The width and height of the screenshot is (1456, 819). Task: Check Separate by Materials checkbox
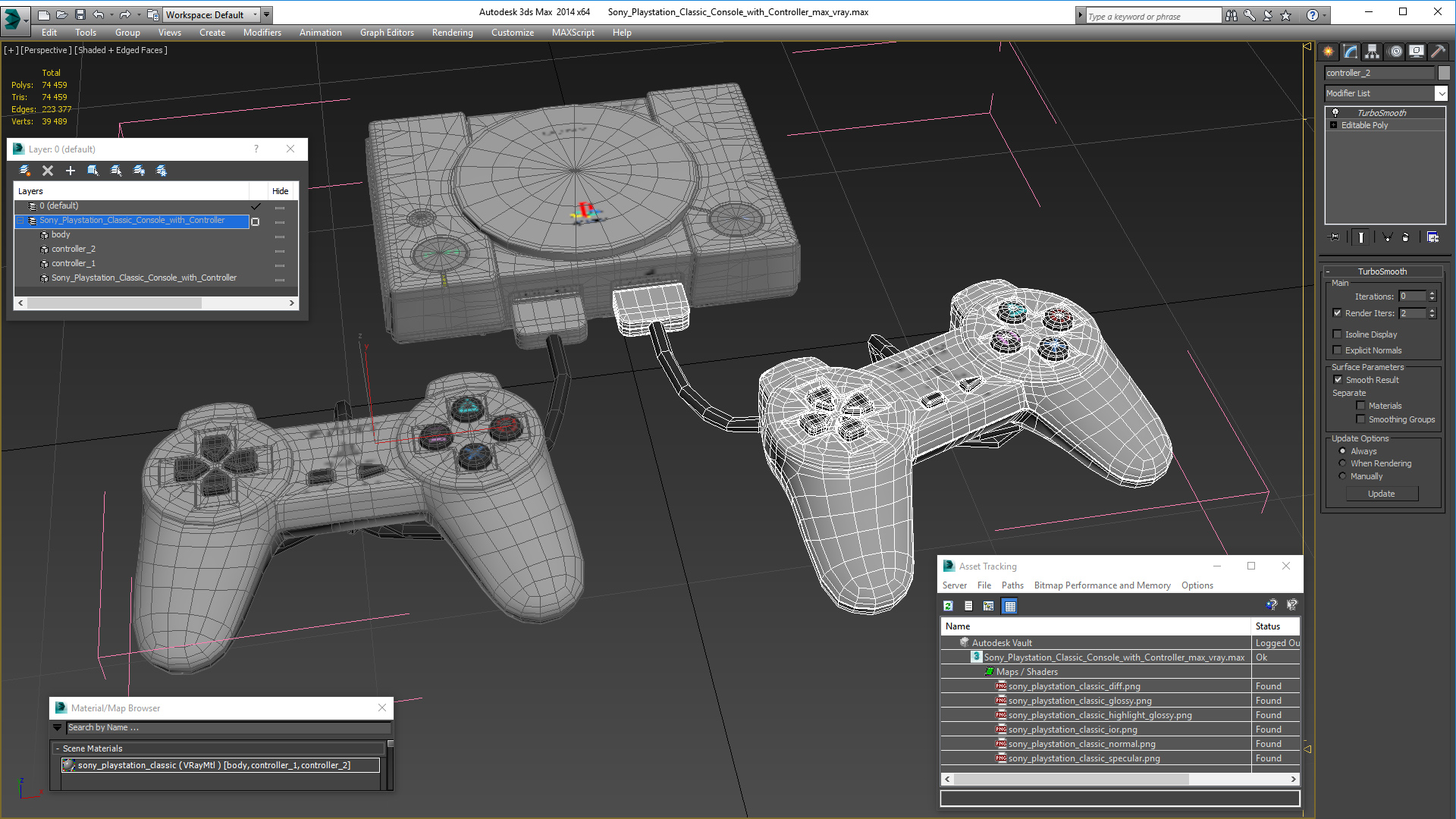coord(1360,405)
